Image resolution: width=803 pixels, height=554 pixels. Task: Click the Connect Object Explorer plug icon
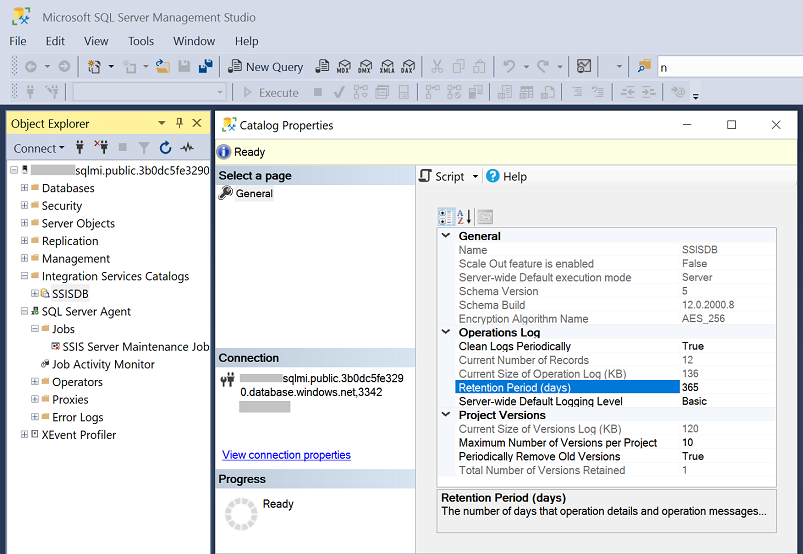coord(80,148)
